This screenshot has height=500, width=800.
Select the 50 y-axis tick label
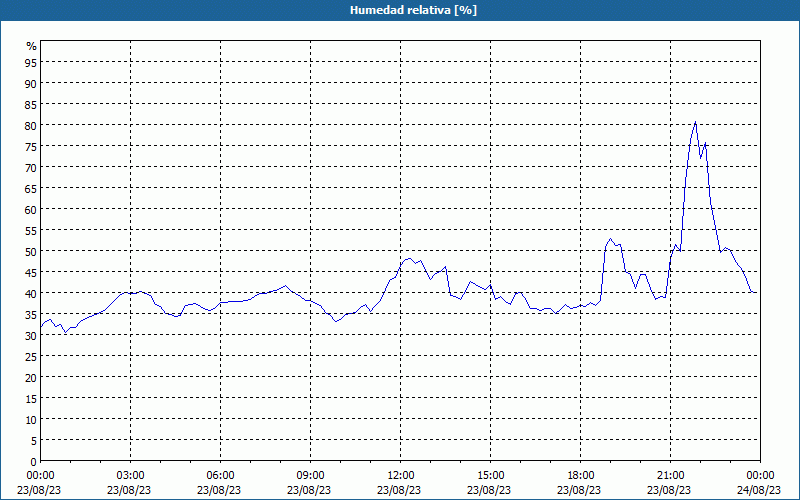31,251
